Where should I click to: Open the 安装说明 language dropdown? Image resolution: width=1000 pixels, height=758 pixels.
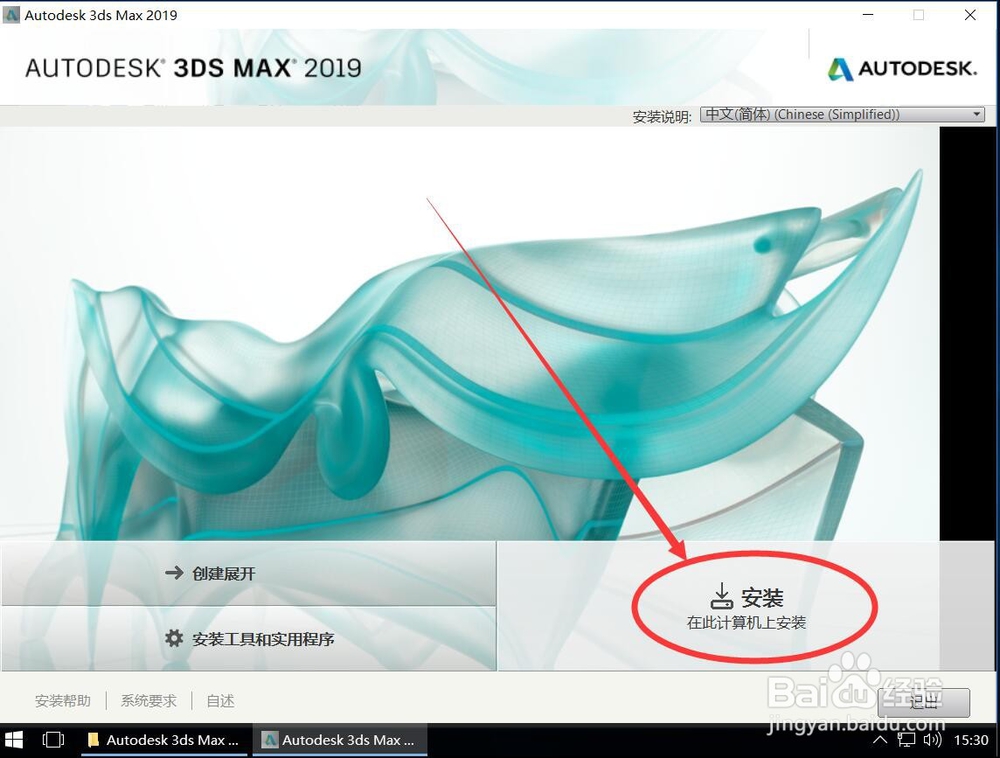[x=840, y=113]
